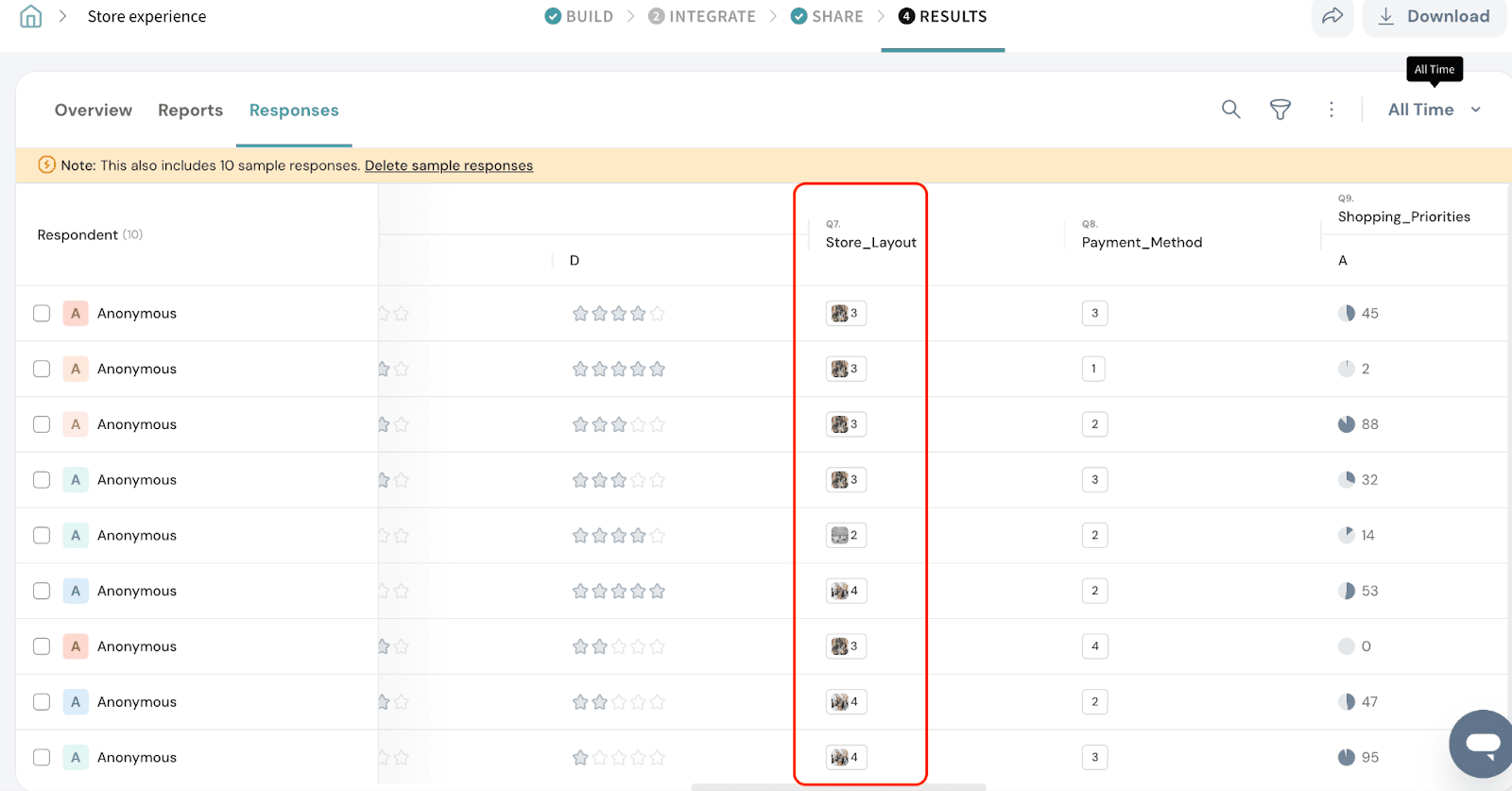Open the three-dot more options menu
The image size is (1512, 791).
click(x=1332, y=110)
